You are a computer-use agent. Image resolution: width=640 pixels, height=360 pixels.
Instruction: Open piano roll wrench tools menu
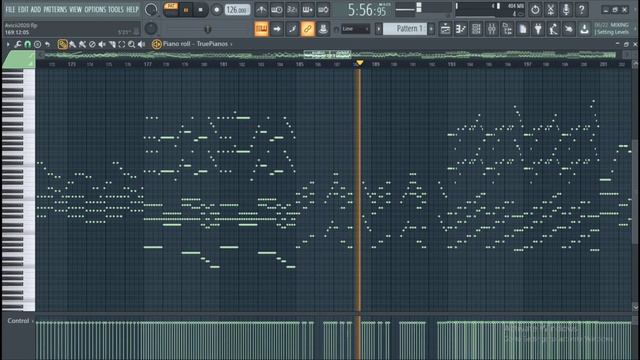coord(18,44)
